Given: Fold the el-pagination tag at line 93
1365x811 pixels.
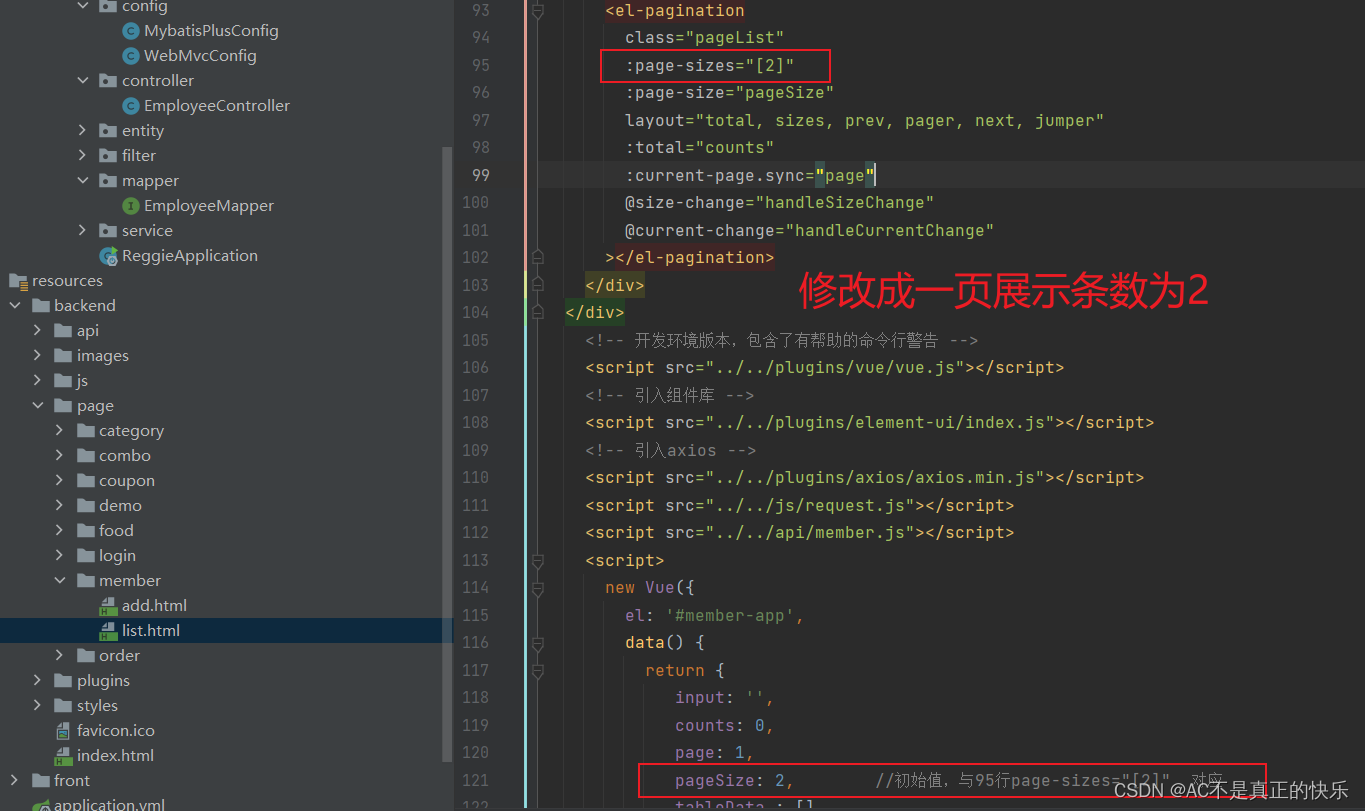Looking at the screenshot, I should point(538,11).
